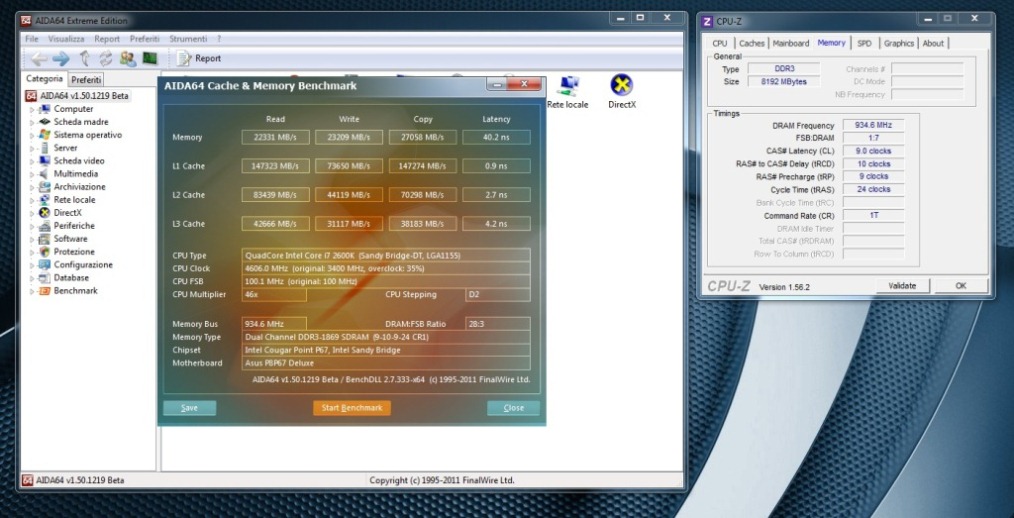Expand the Scheda madre node arrow
This screenshot has width=1014, height=518.
[x=32, y=123]
